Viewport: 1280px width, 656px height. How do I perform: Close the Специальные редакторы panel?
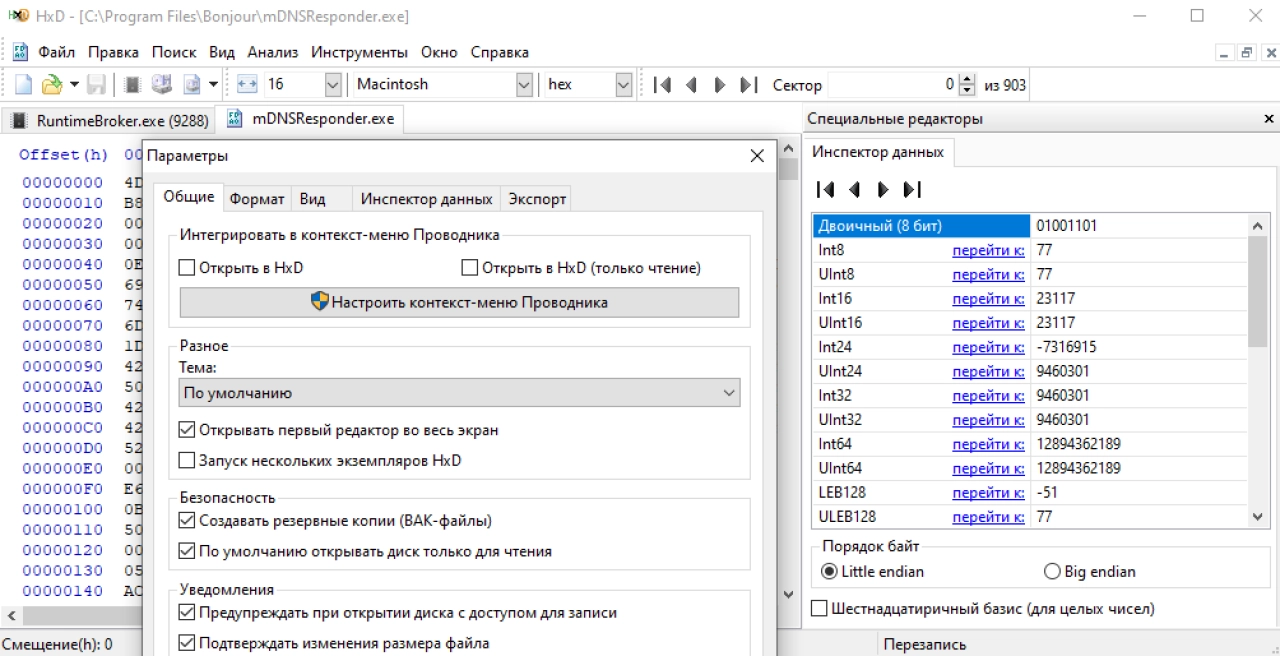point(1268,119)
